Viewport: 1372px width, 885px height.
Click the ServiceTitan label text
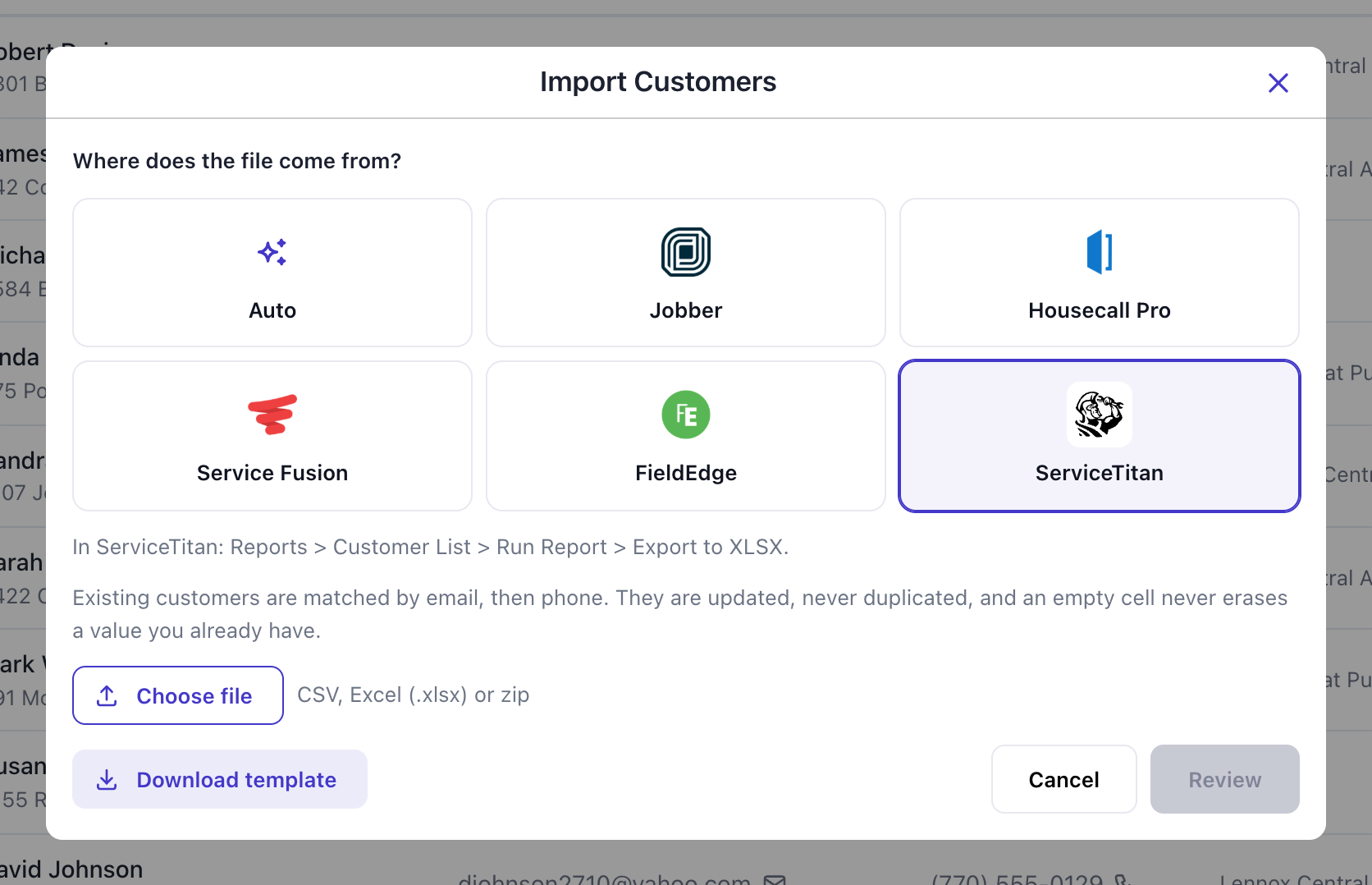pyautogui.click(x=1100, y=473)
